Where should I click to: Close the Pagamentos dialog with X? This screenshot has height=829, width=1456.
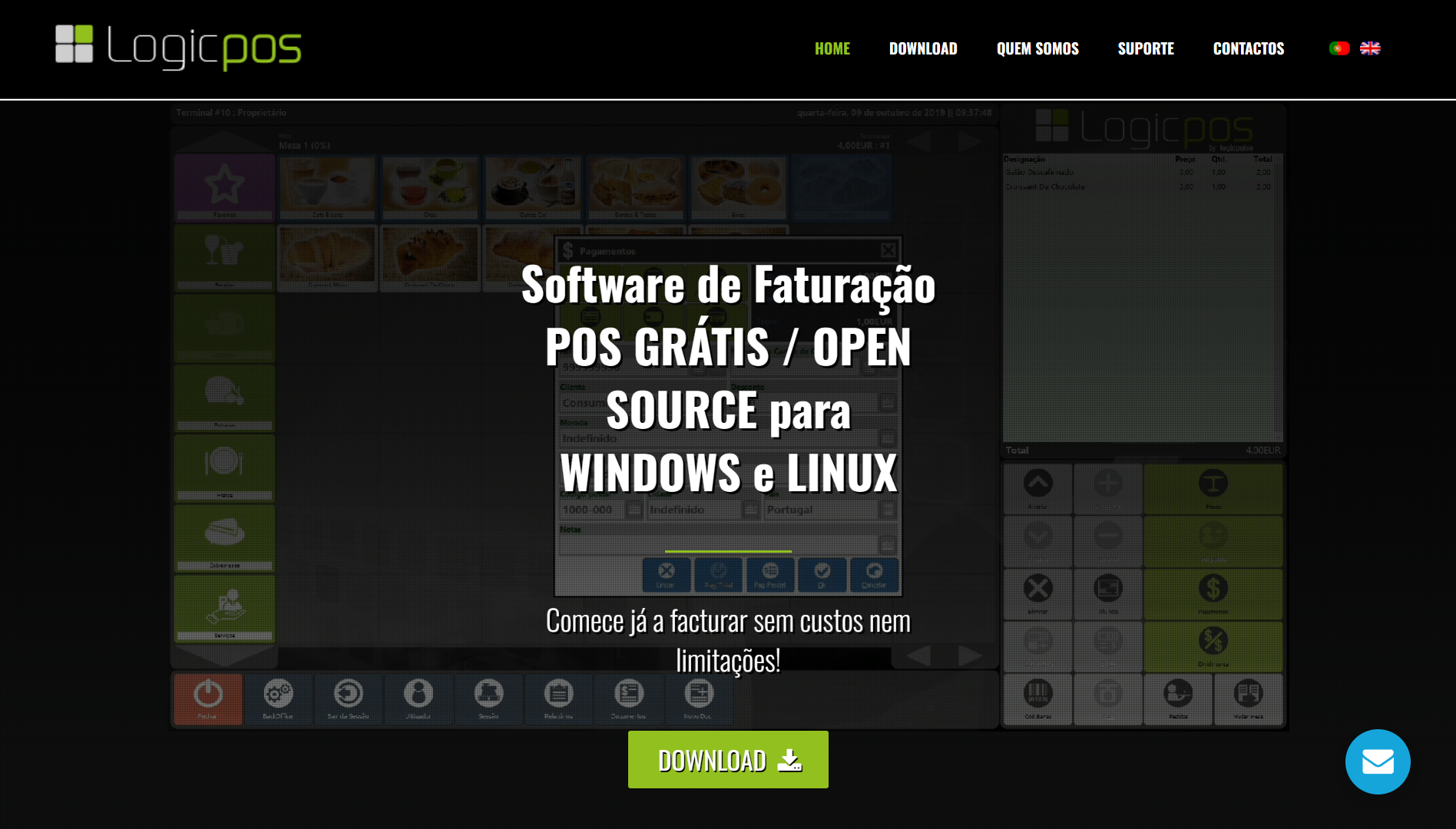[888, 250]
